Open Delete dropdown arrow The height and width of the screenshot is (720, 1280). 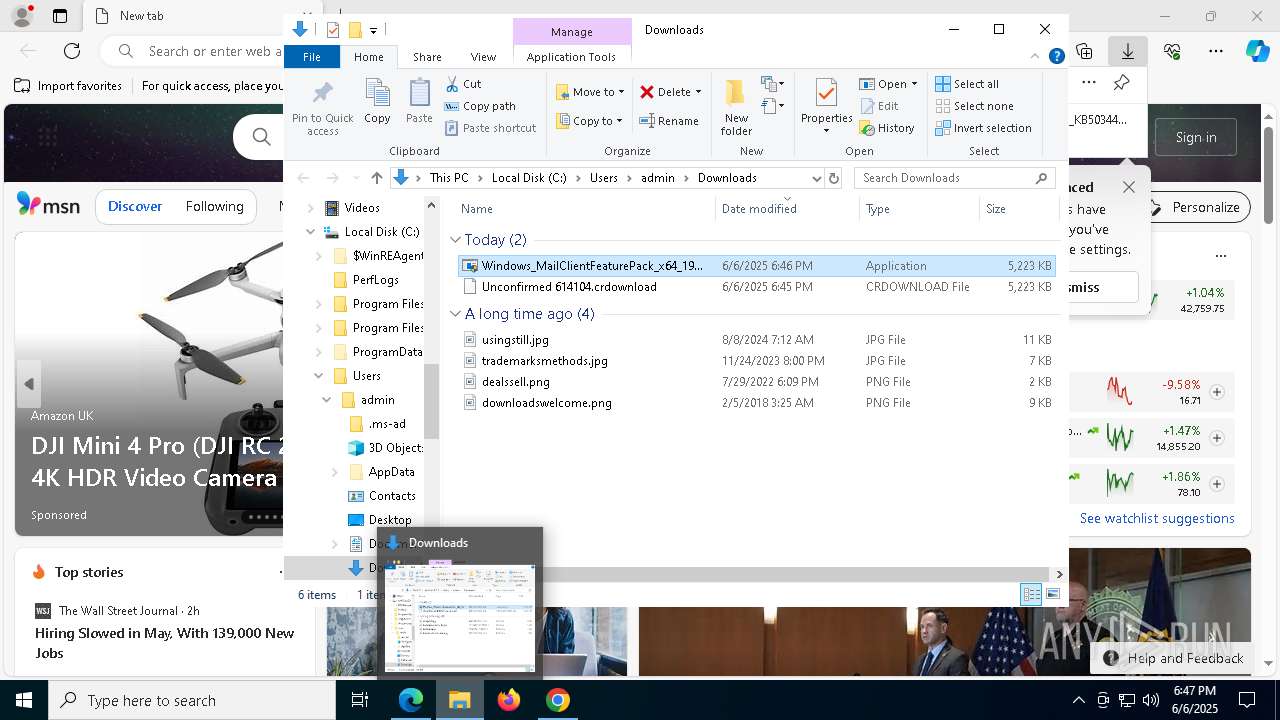pos(698,92)
